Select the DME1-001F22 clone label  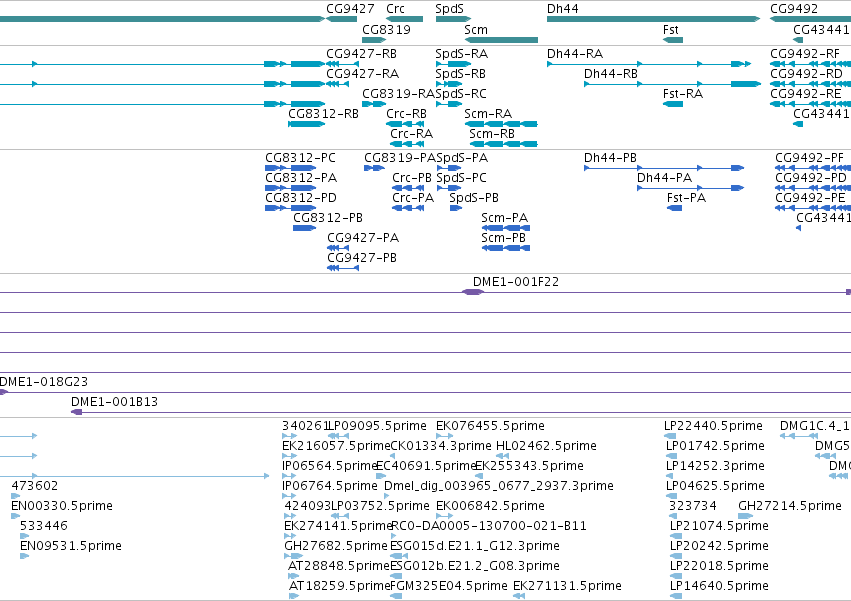[516, 282]
